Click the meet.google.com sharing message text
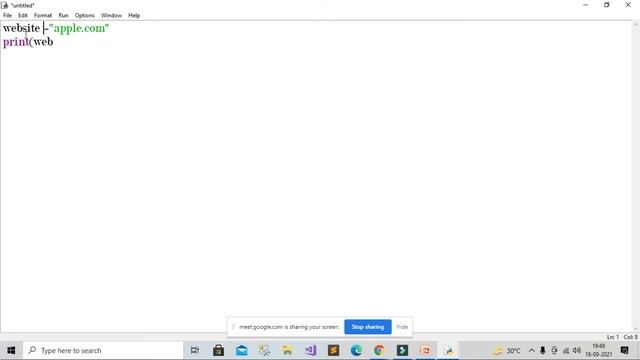640x360 pixels. click(x=289, y=327)
